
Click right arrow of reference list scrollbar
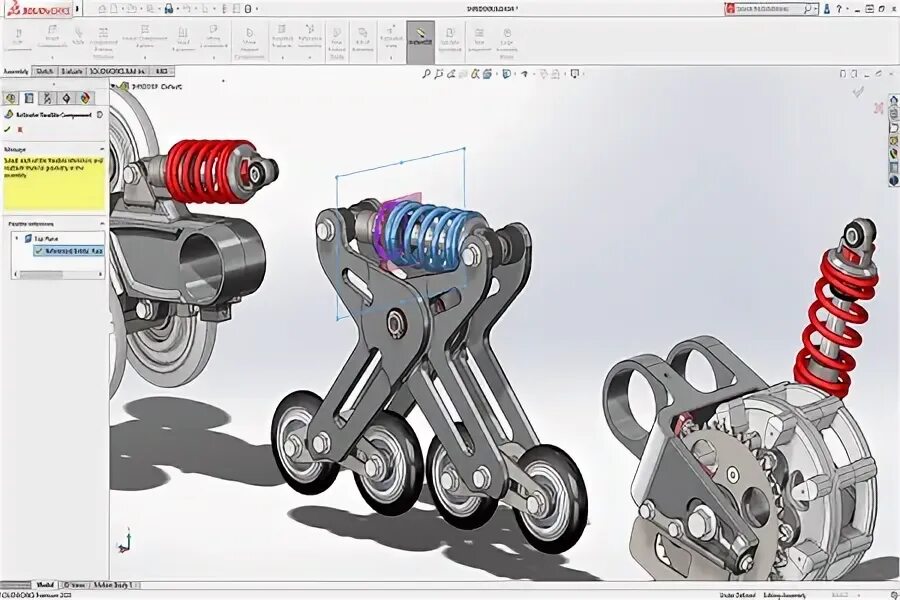pos(100,274)
